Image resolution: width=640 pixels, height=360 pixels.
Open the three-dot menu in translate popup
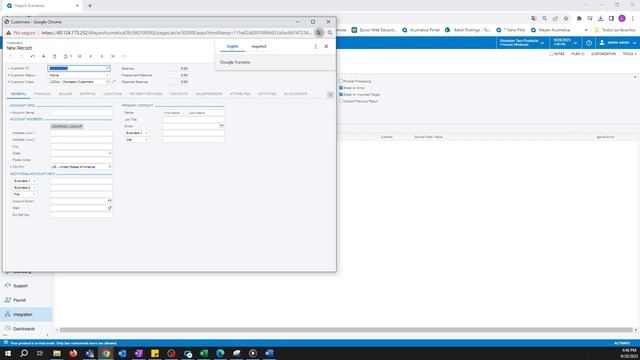(316, 47)
